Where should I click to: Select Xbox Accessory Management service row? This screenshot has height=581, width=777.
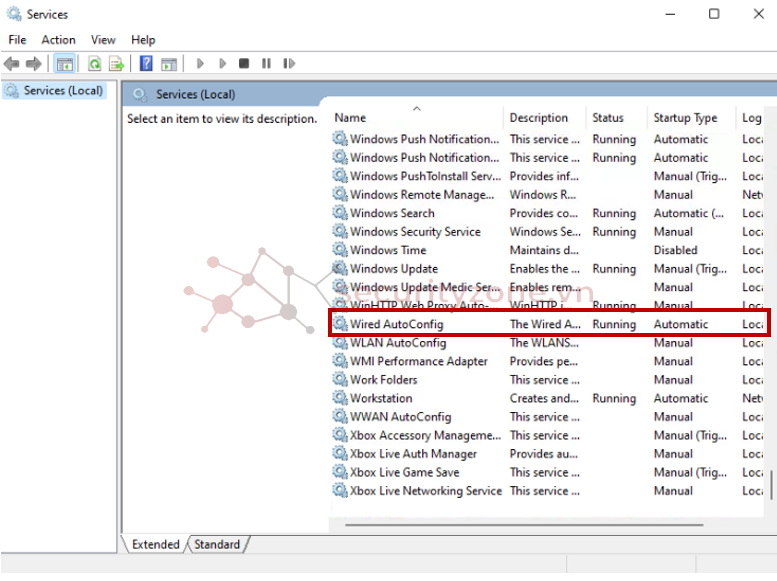549,435
